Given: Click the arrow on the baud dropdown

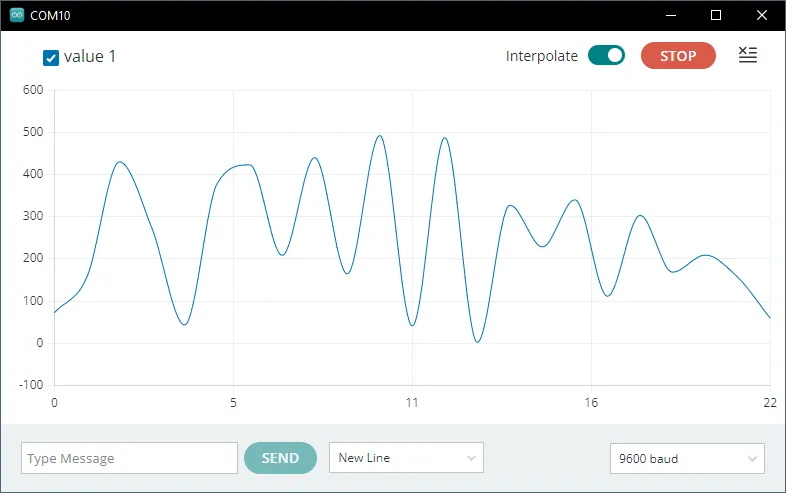Looking at the screenshot, I should 752,459.
